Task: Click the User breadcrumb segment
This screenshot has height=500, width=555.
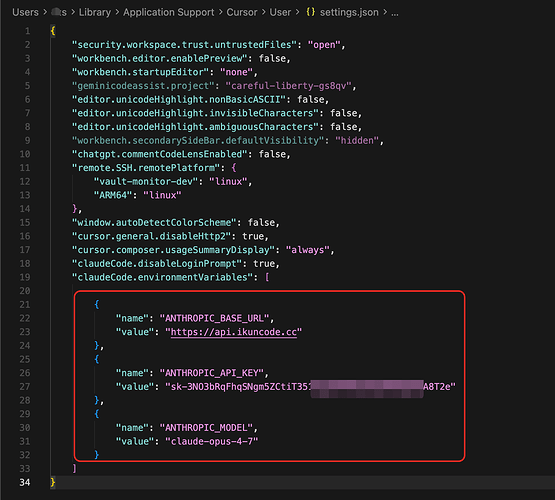Action: pos(280,12)
